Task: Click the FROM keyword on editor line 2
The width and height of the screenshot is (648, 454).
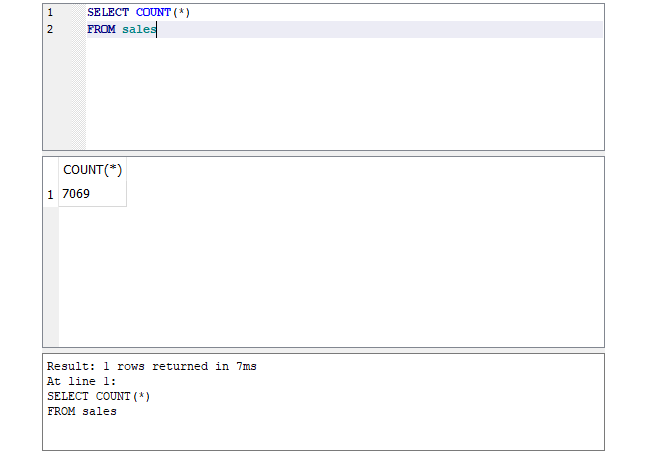Action: (102, 30)
